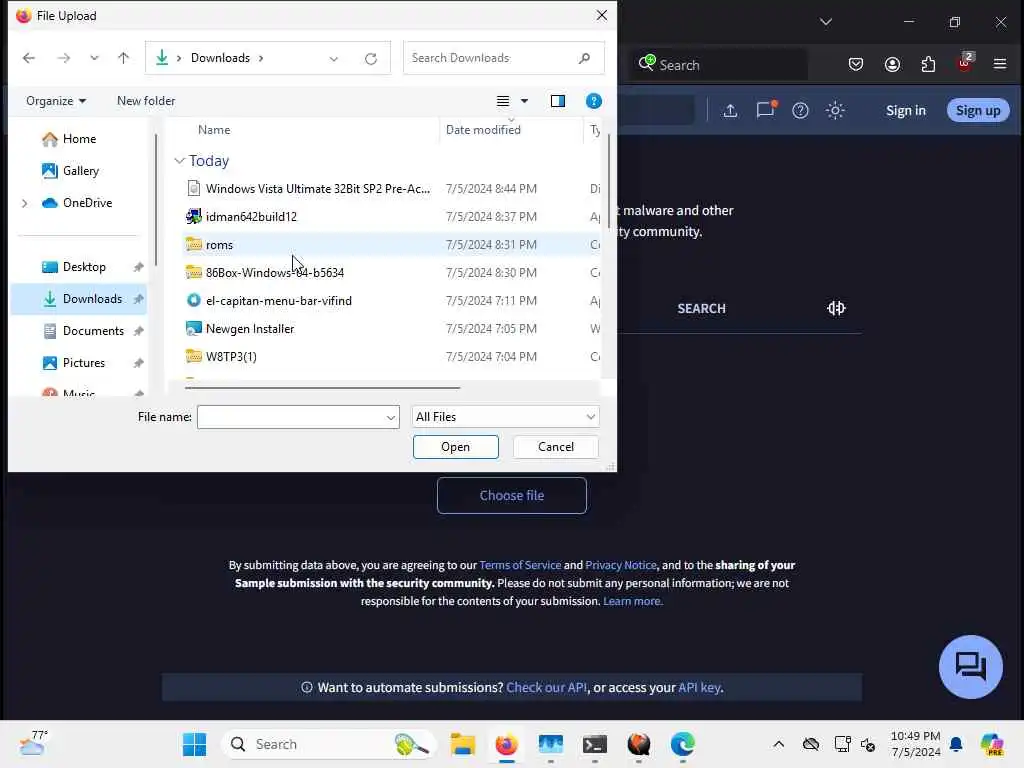Expand the File name history dropdown

[391, 417]
